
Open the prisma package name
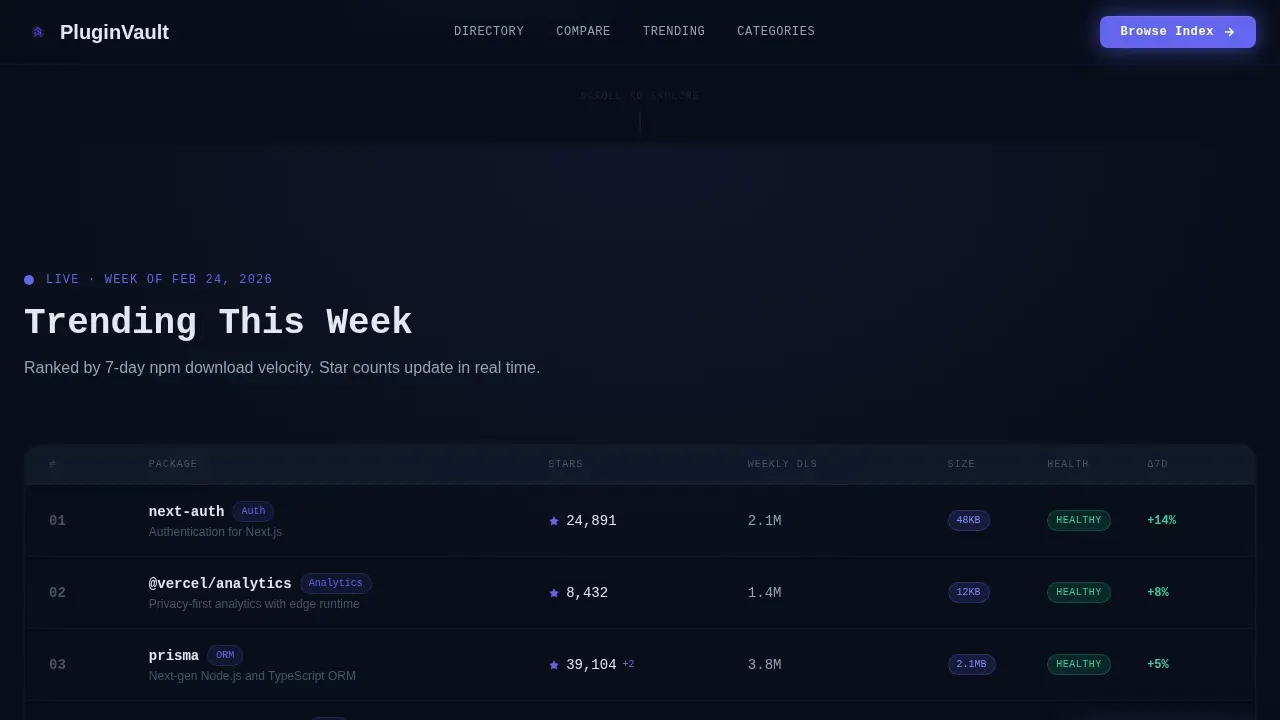[x=174, y=656]
